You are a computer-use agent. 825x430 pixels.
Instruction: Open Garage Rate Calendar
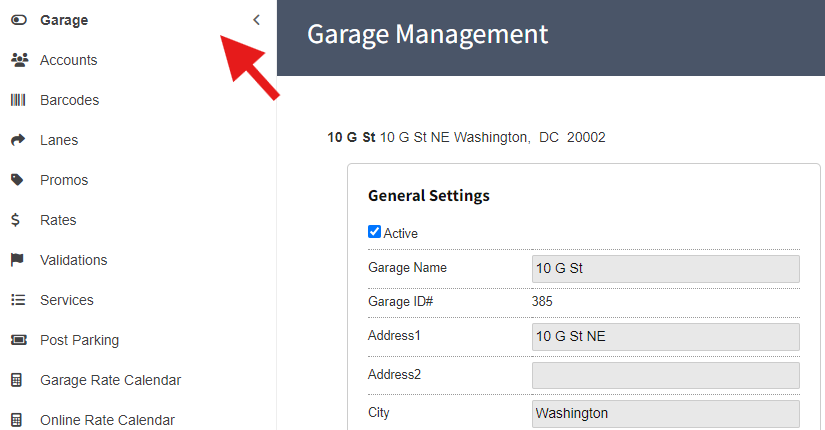click(x=110, y=380)
